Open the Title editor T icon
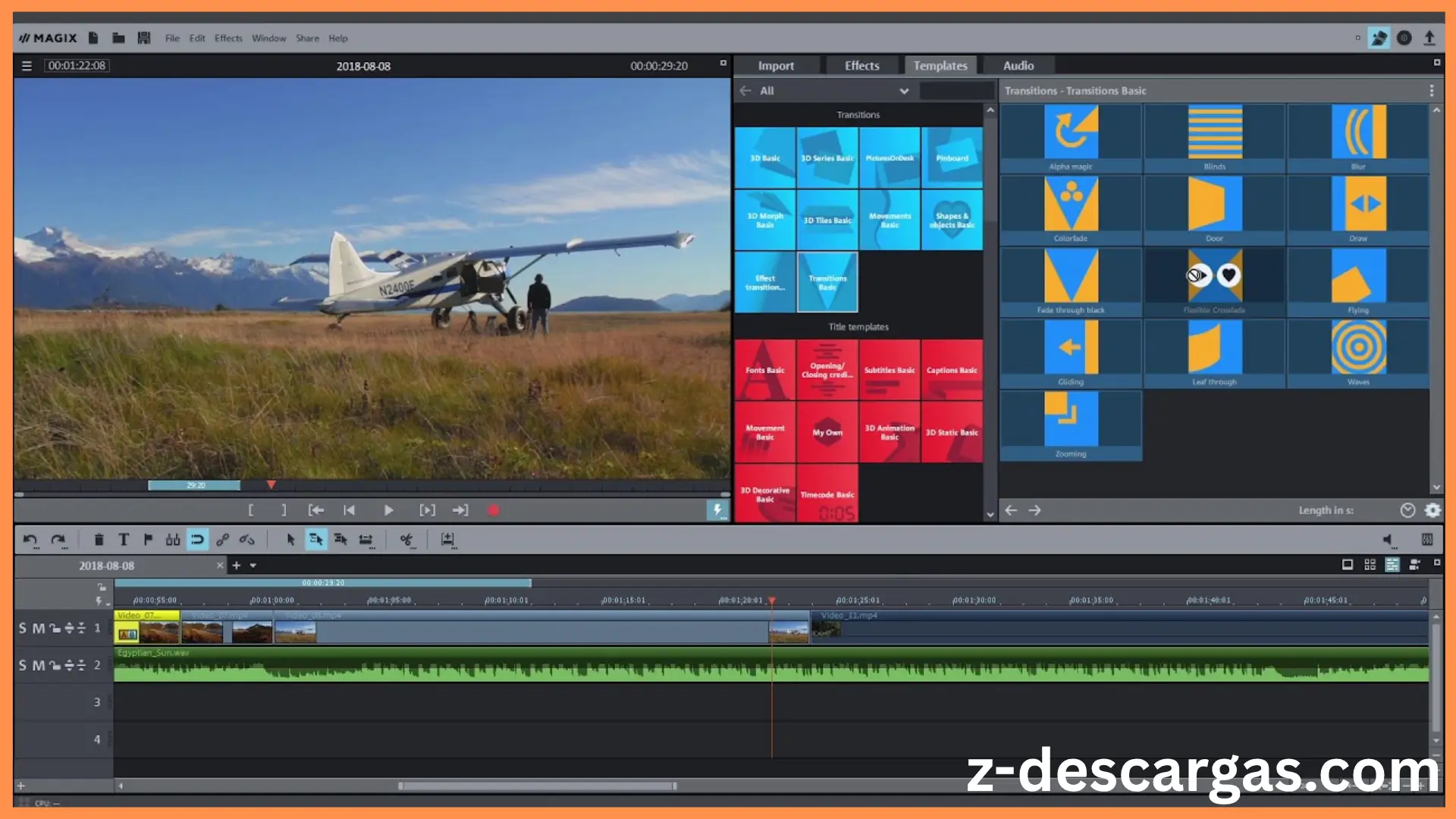Image resolution: width=1456 pixels, height=819 pixels. (x=124, y=540)
